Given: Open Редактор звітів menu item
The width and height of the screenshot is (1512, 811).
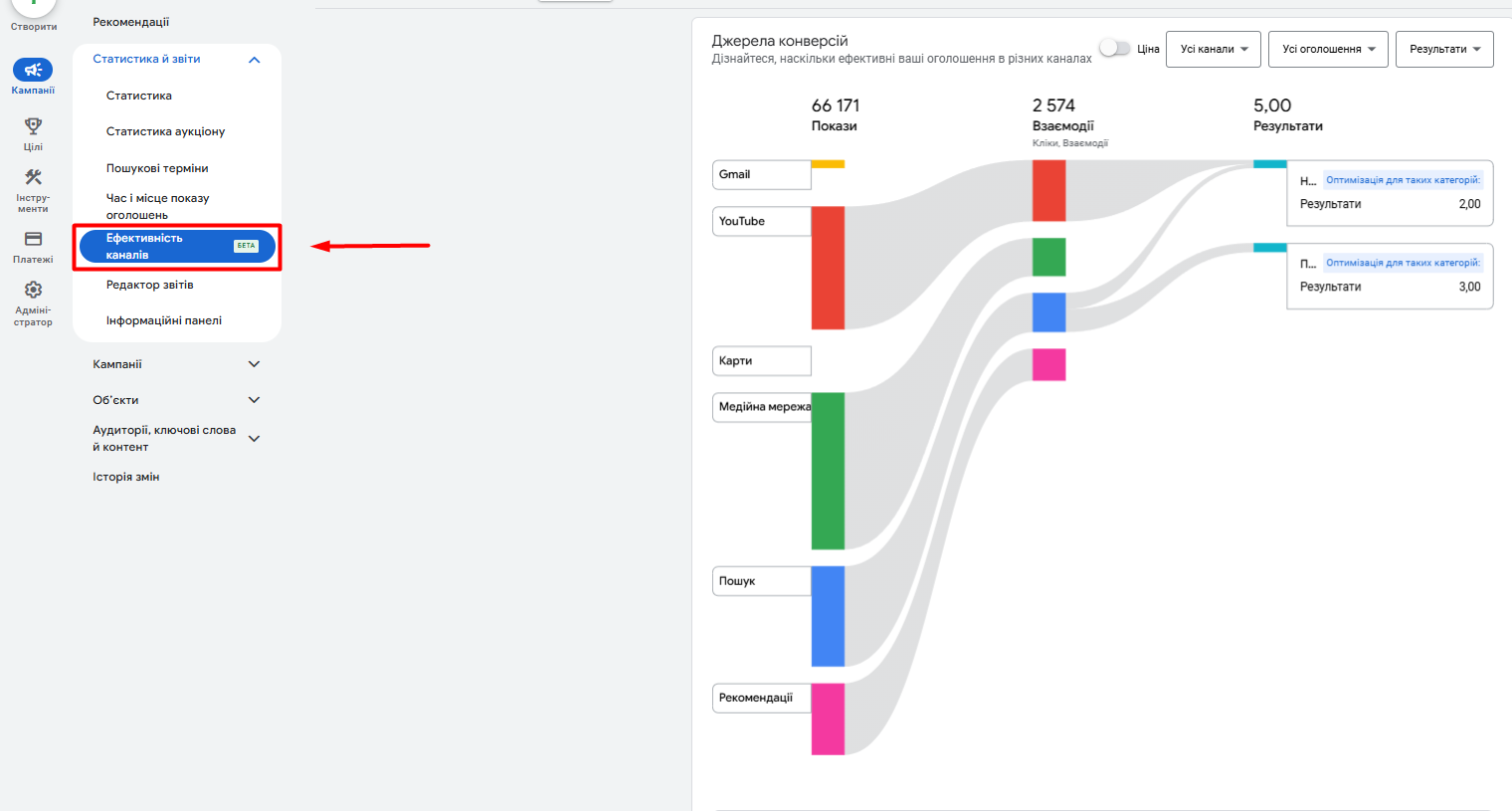Looking at the screenshot, I should (150, 285).
